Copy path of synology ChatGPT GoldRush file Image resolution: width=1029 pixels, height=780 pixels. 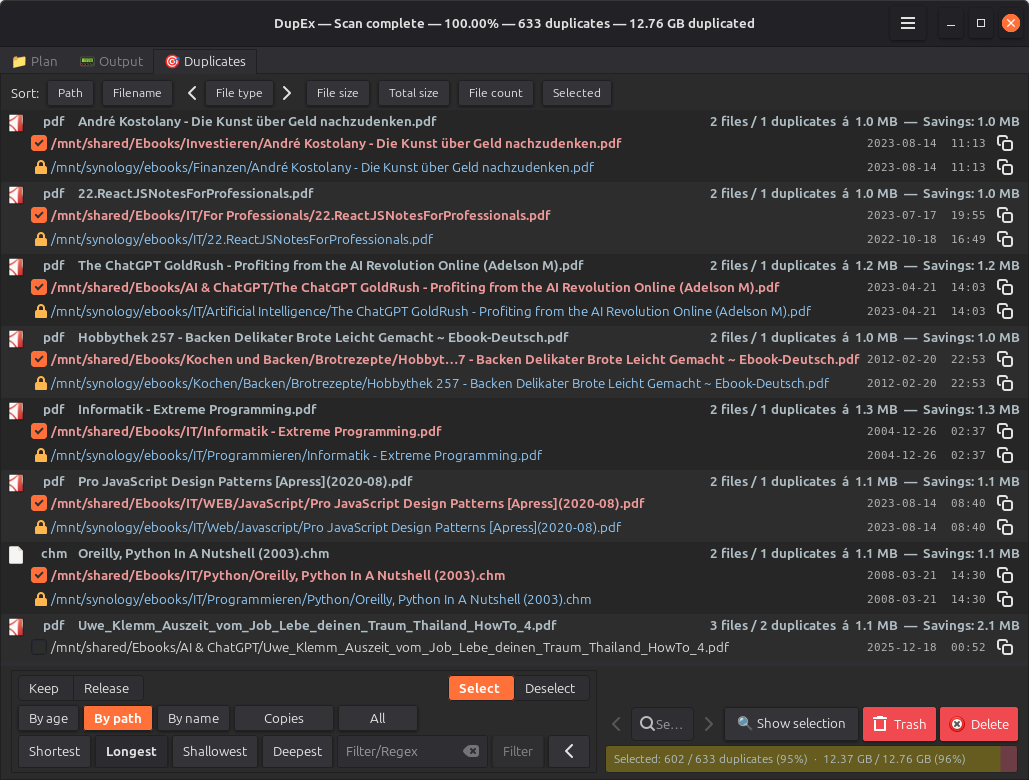[1005, 312]
